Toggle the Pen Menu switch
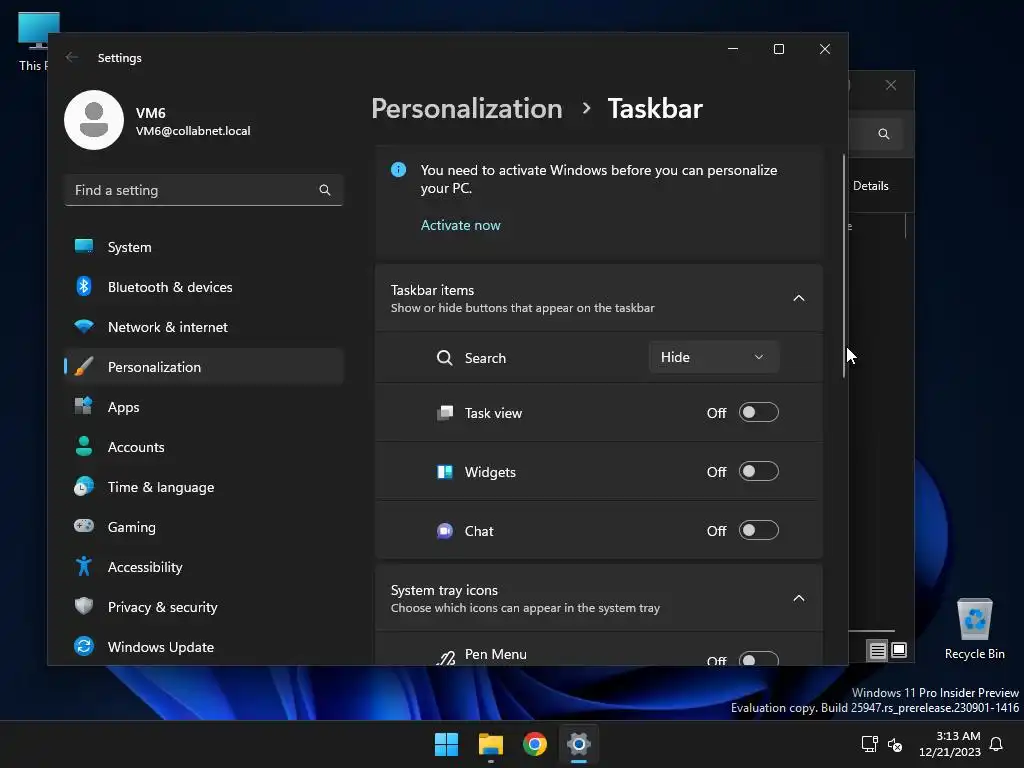Image resolution: width=1024 pixels, height=768 pixels. coord(759,658)
